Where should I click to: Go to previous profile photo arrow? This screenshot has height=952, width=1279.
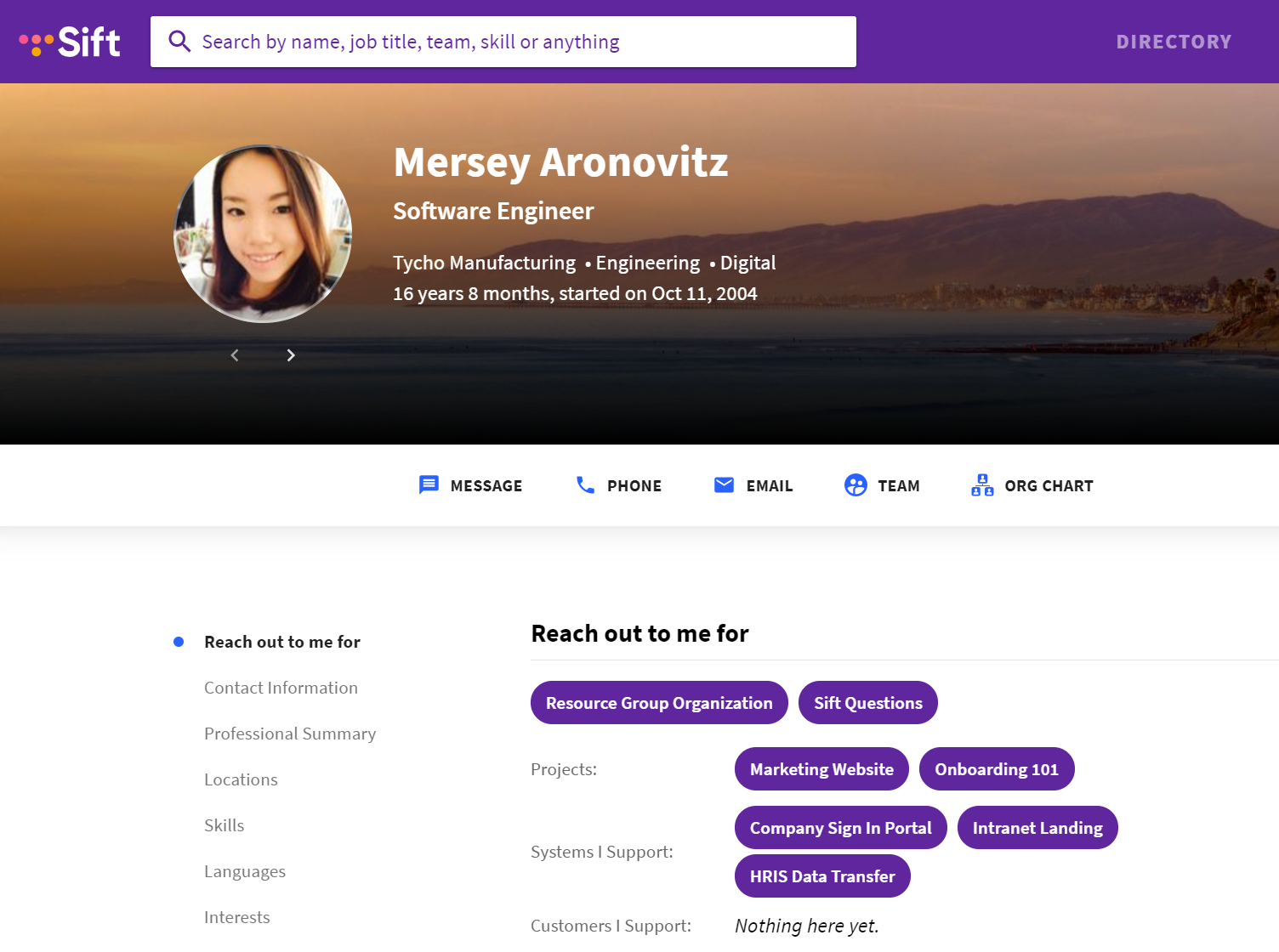(235, 355)
